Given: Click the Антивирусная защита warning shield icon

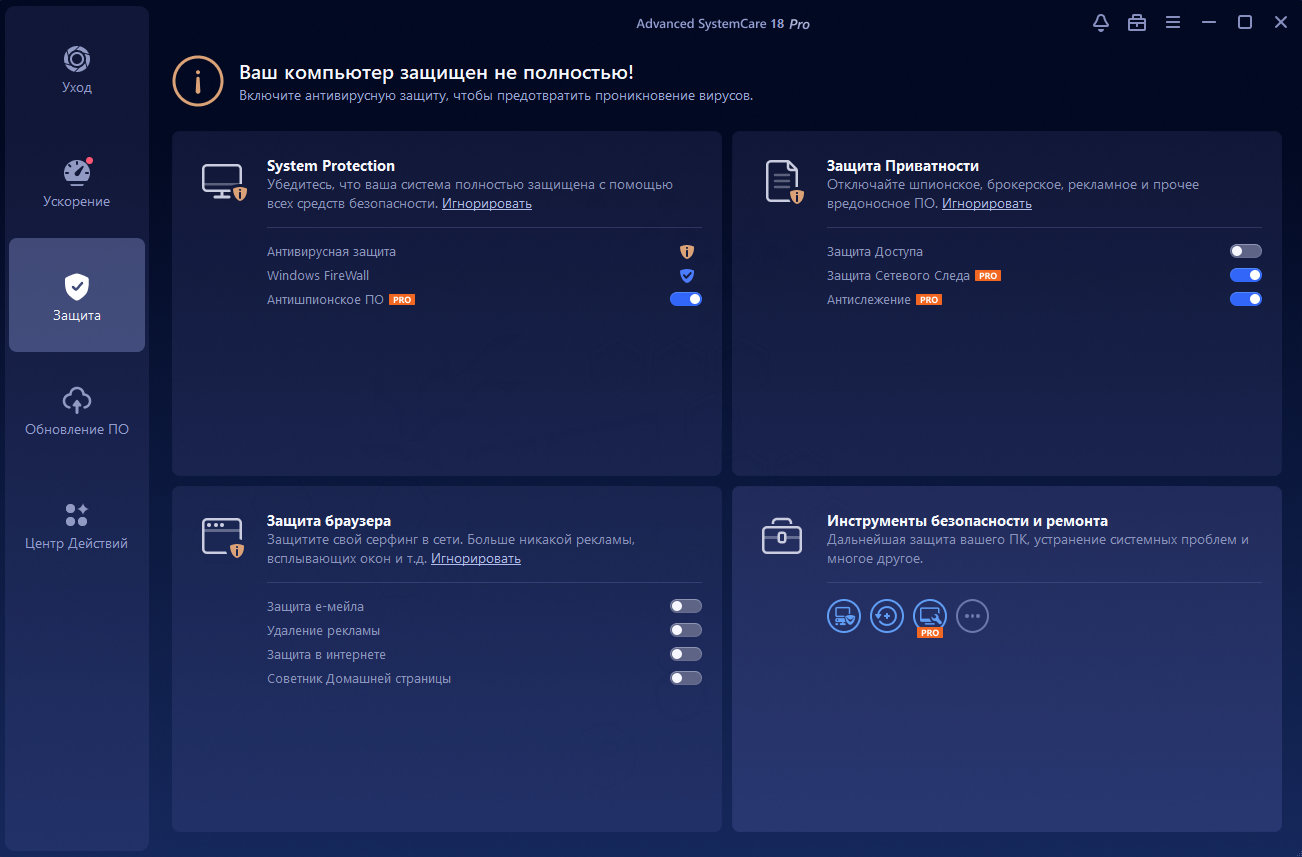Looking at the screenshot, I should point(687,252).
